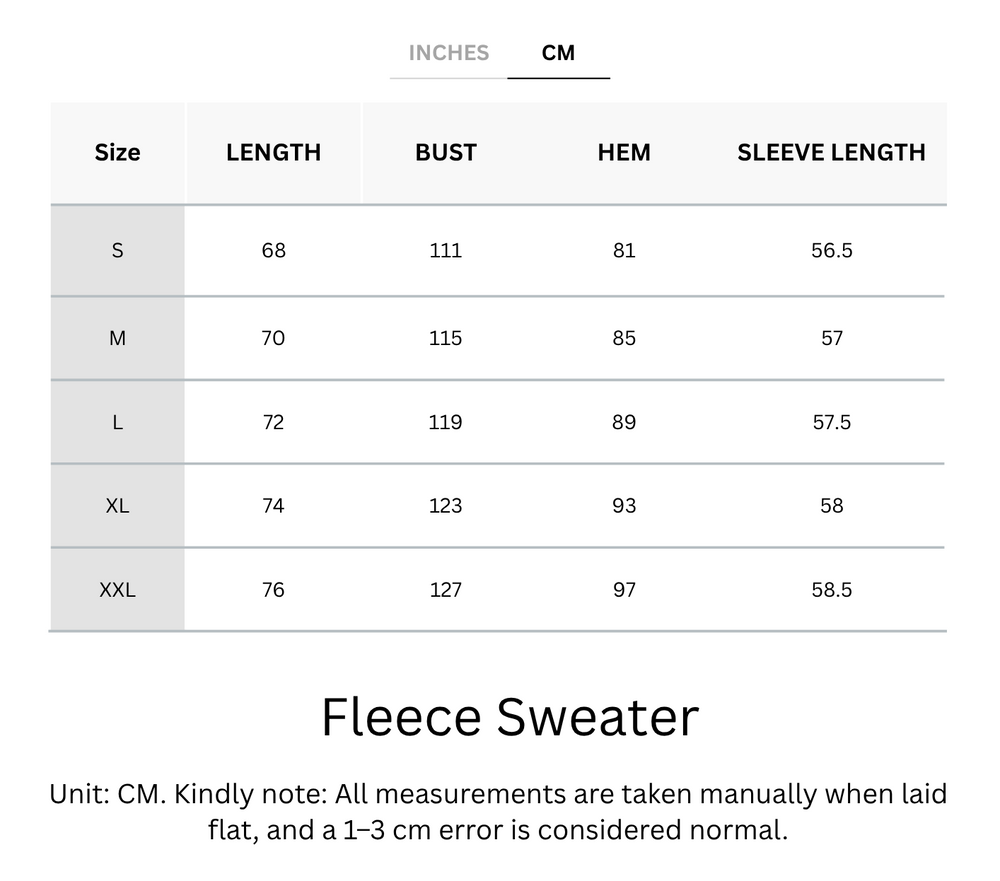Click bust value 115 for size M

click(x=446, y=338)
